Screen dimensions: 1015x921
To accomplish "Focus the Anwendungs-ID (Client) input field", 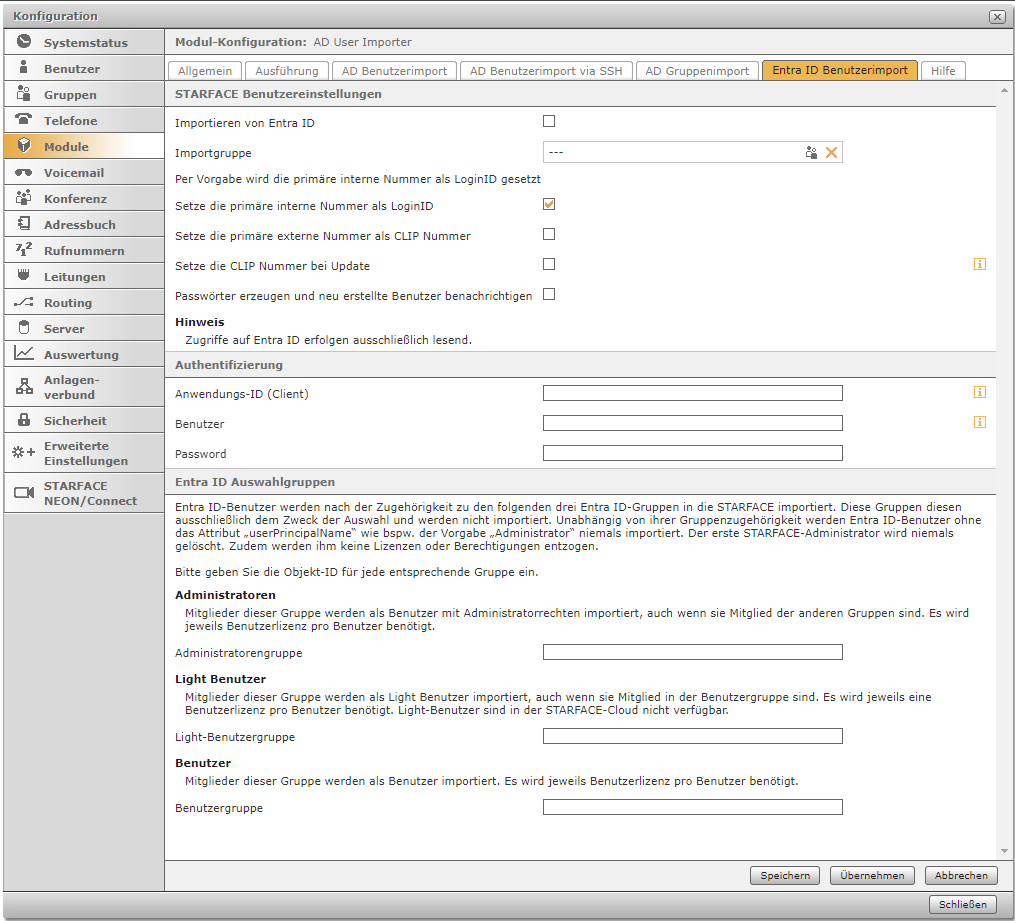I will pyautogui.click(x=693, y=393).
